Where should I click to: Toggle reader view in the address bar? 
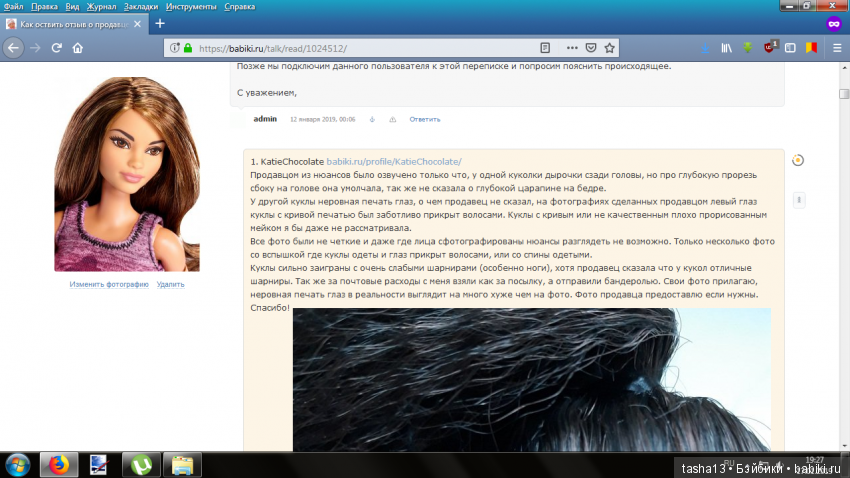click(x=545, y=47)
